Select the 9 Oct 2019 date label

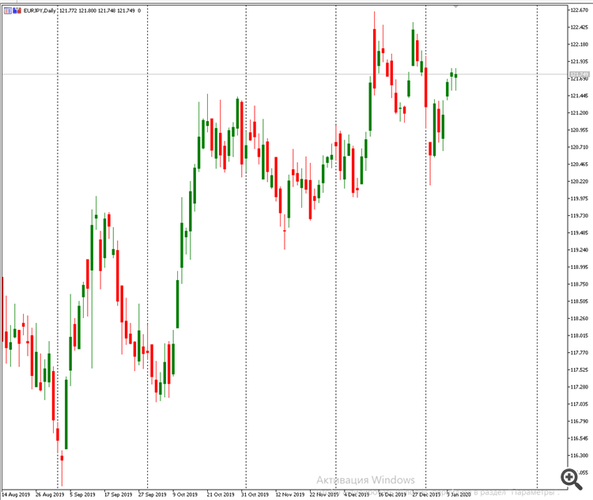[x=185, y=494]
